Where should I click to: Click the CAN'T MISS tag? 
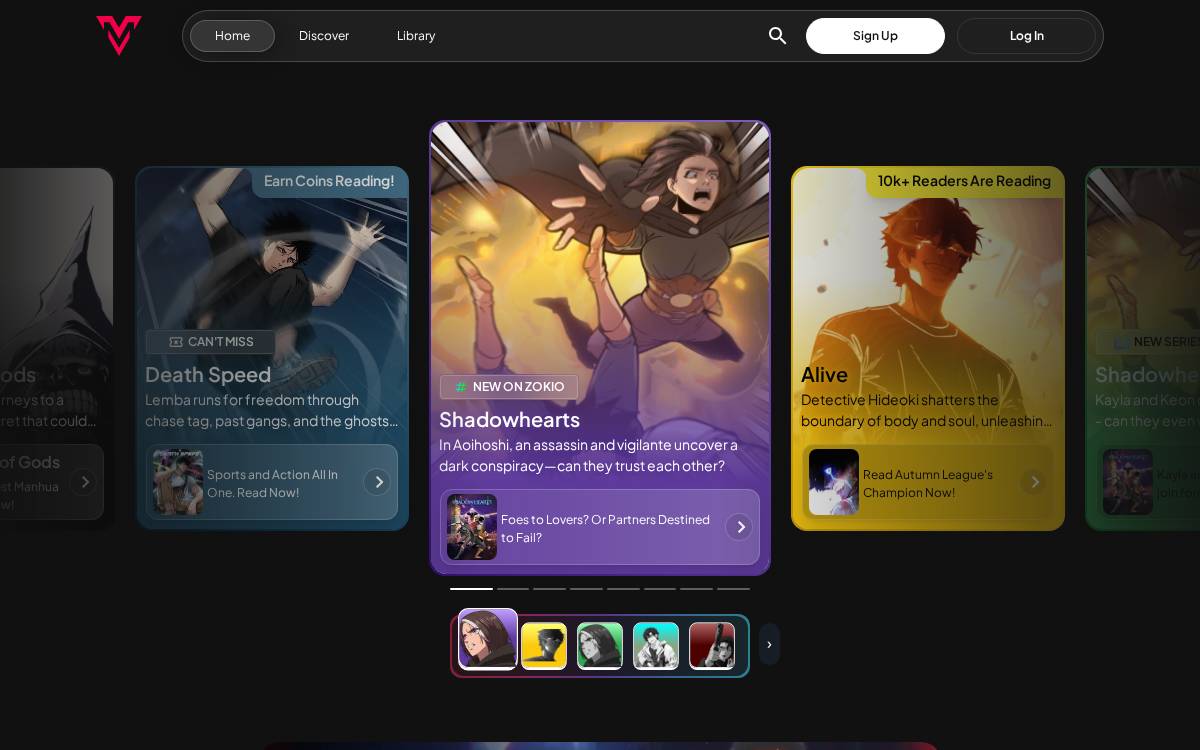[210, 342]
